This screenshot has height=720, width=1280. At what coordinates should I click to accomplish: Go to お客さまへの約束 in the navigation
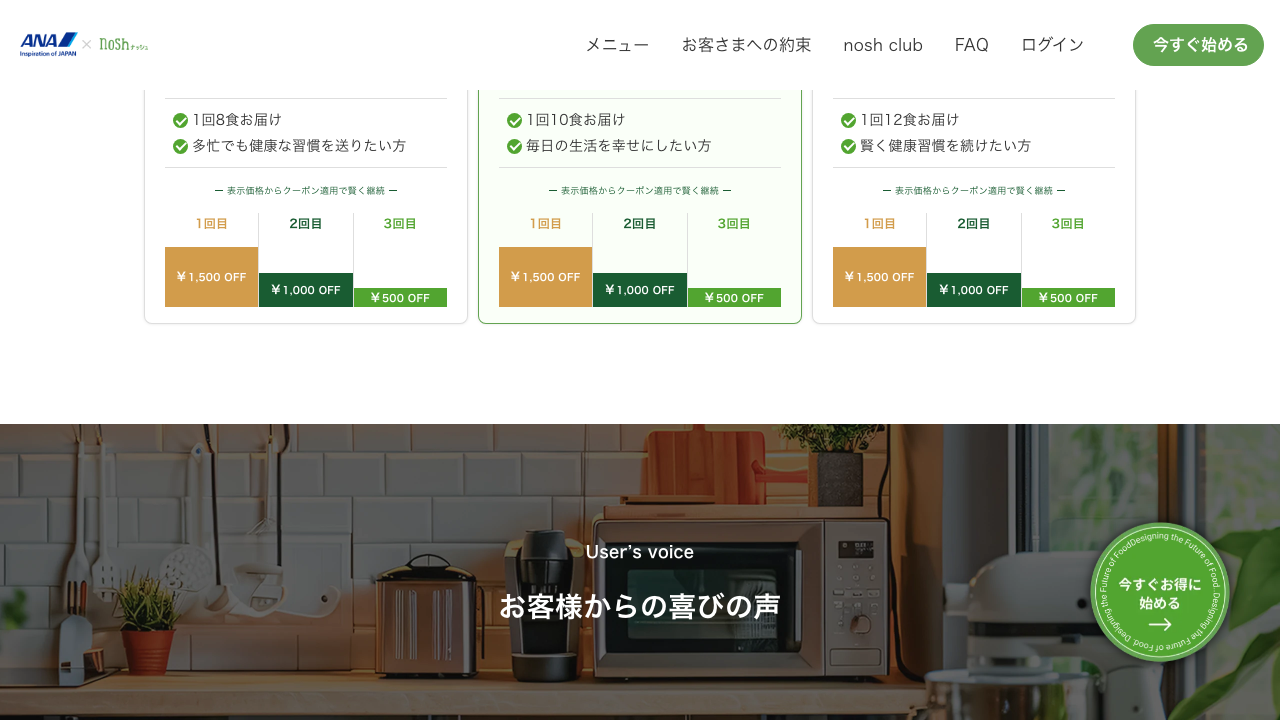point(746,45)
